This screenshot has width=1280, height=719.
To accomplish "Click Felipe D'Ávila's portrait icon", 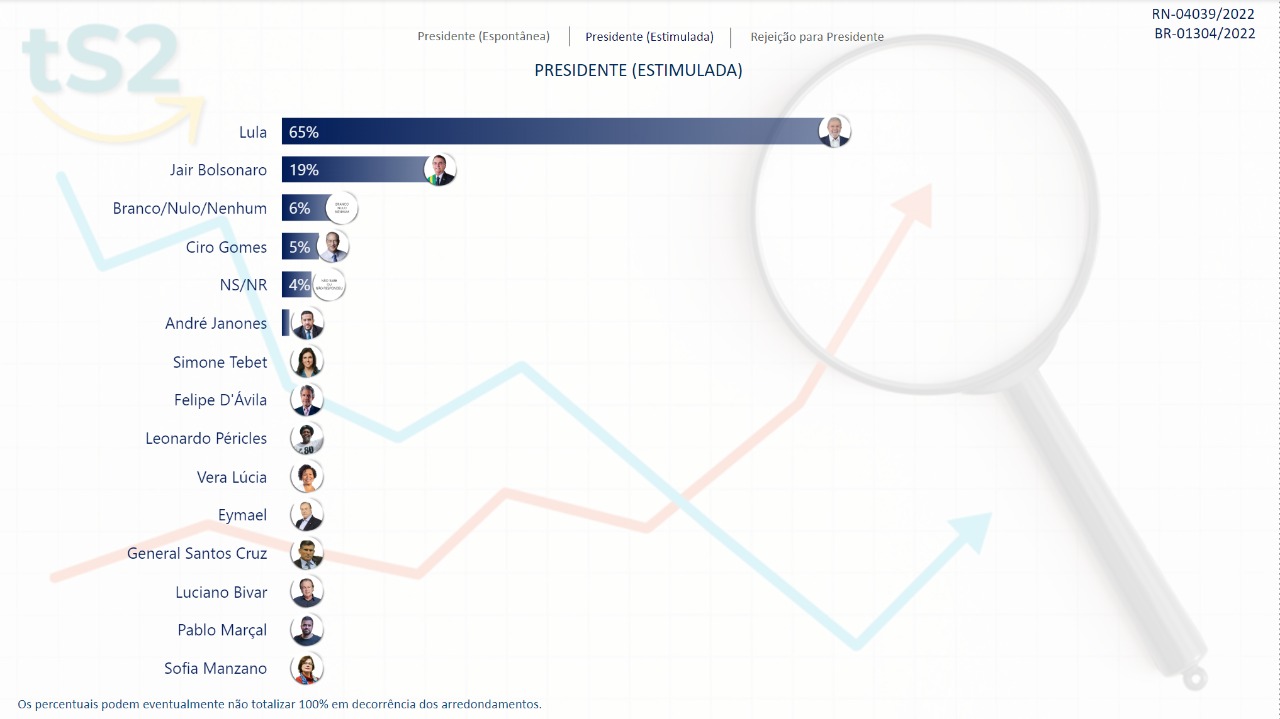I will [x=307, y=400].
